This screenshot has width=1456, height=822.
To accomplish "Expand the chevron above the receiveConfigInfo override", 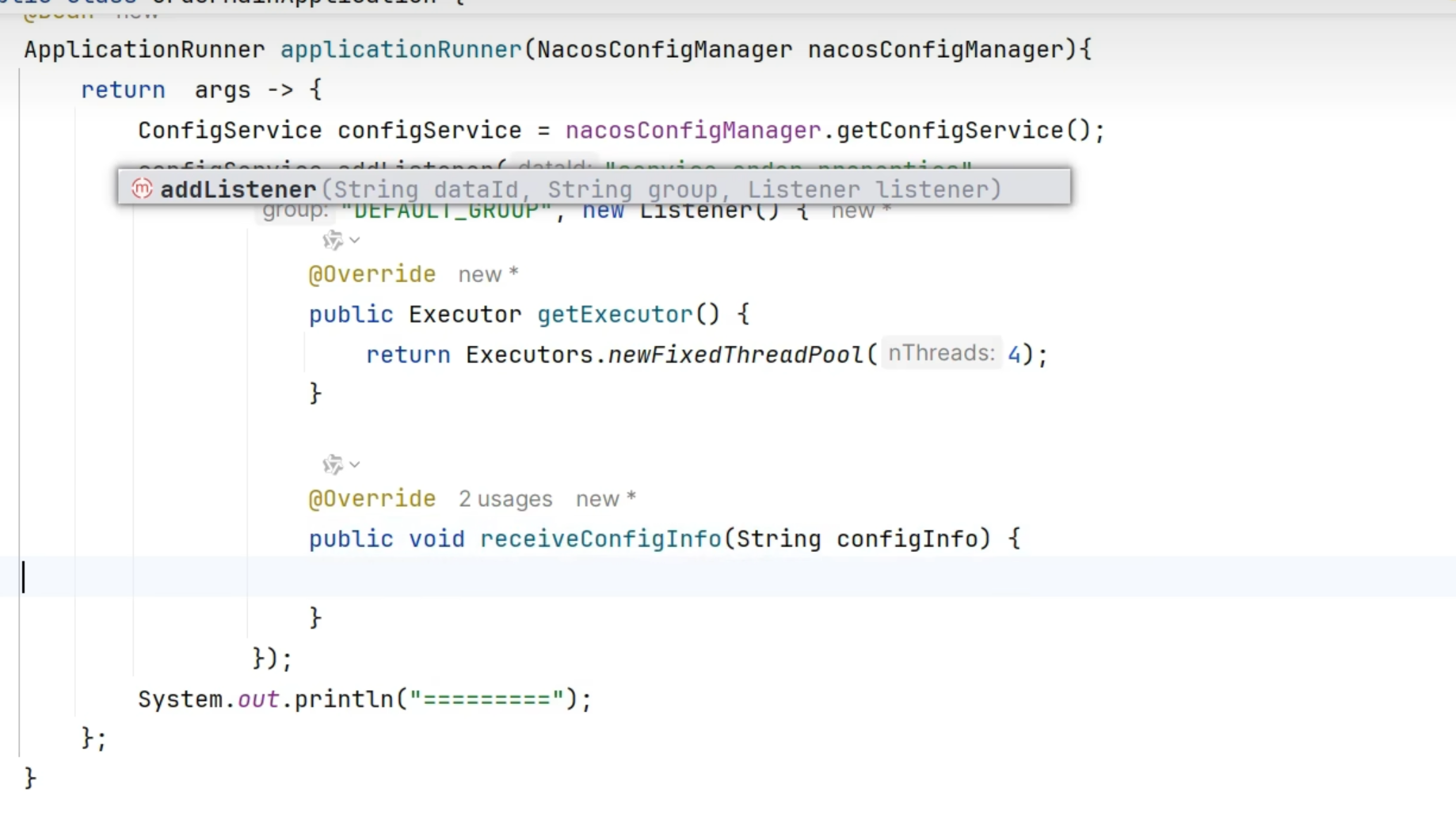I will point(355,464).
